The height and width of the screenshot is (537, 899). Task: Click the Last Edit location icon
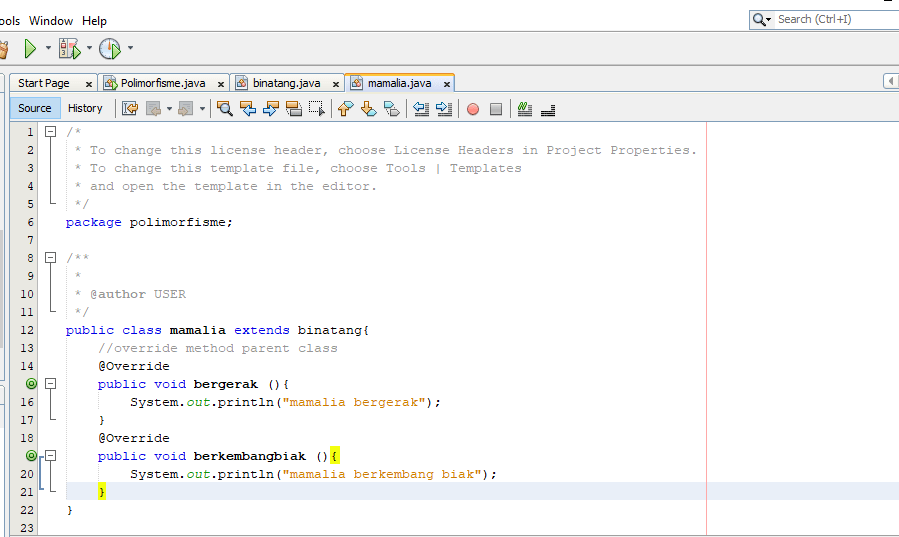point(130,109)
